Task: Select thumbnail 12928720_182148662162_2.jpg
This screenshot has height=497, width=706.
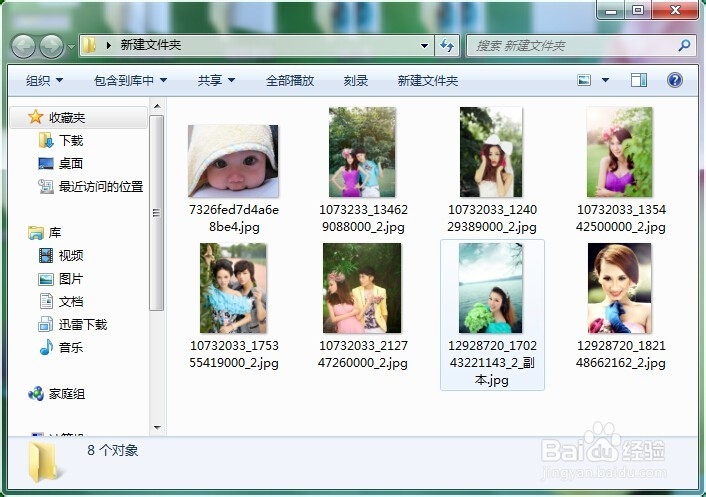Action: [x=620, y=288]
